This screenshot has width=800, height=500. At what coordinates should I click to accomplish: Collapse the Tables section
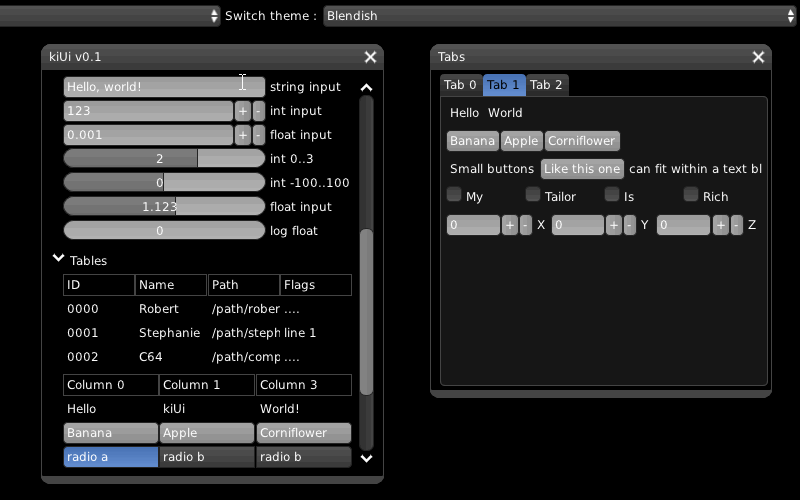[x=59, y=259]
